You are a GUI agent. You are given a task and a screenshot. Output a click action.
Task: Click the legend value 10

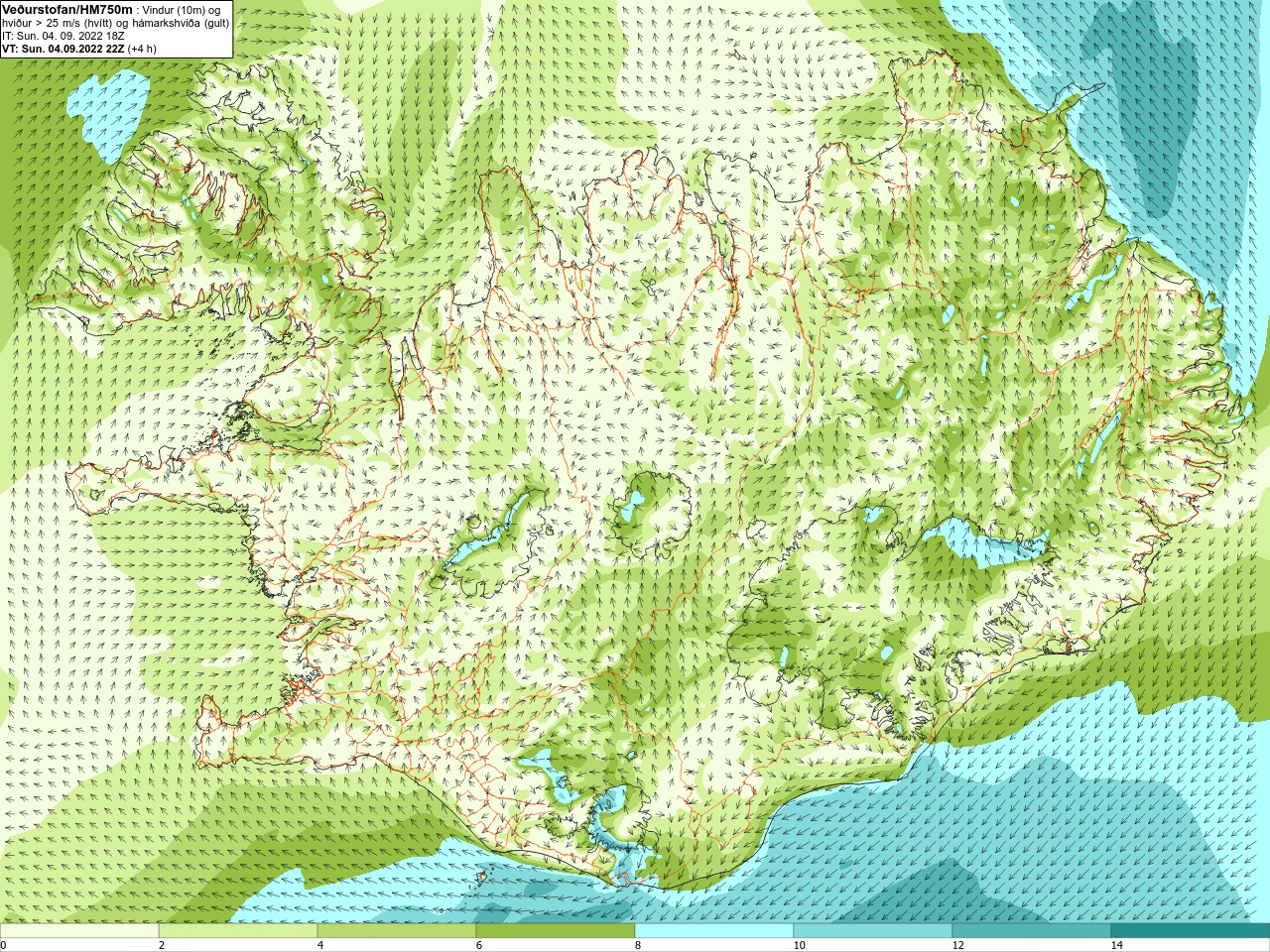coord(799,945)
